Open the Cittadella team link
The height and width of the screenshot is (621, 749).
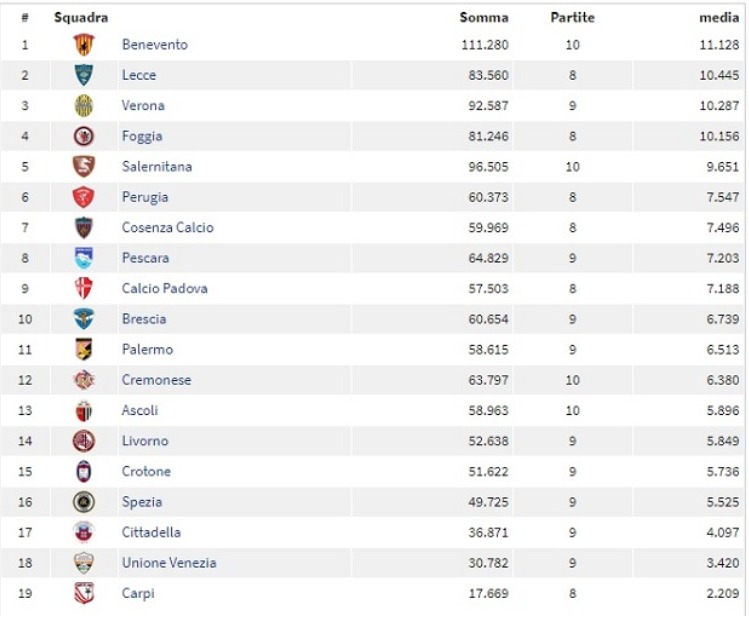pos(151,532)
